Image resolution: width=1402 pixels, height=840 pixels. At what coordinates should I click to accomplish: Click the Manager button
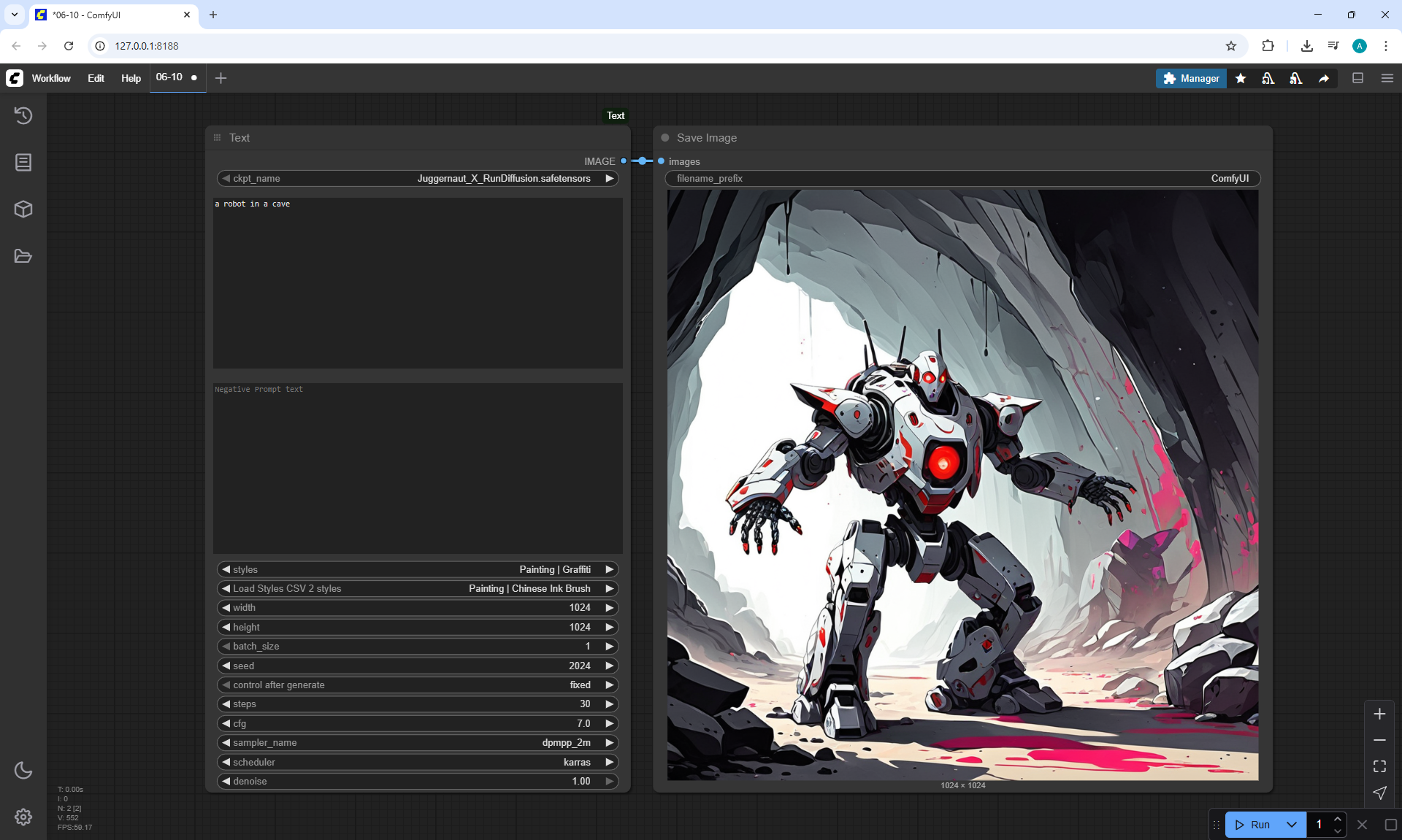pyautogui.click(x=1191, y=78)
